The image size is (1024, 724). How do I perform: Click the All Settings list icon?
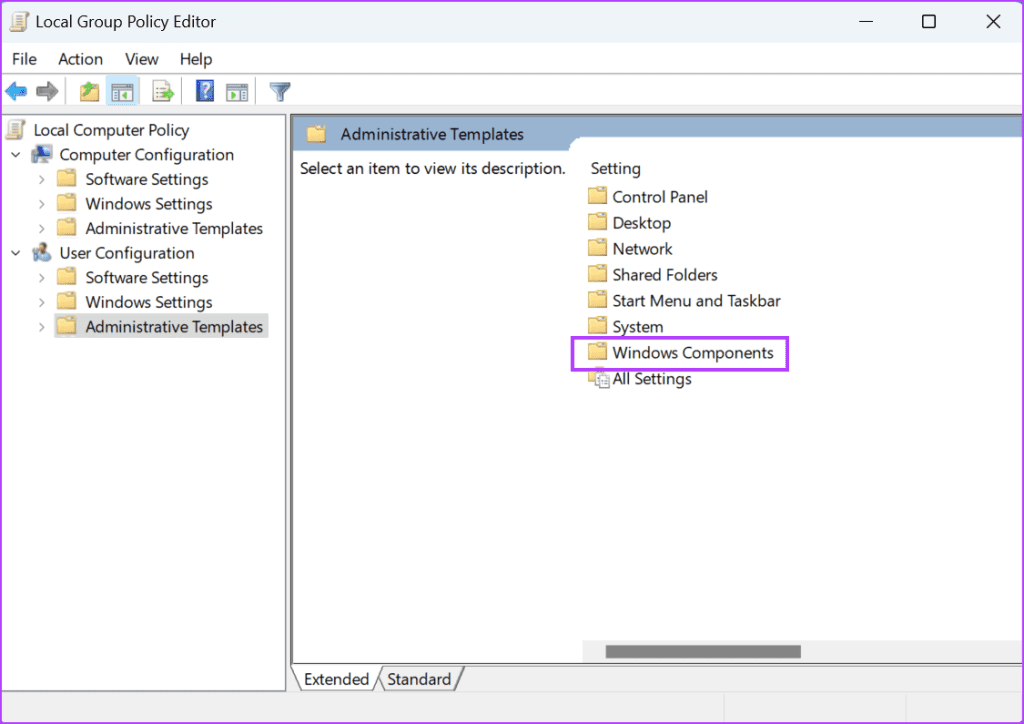[x=599, y=379]
